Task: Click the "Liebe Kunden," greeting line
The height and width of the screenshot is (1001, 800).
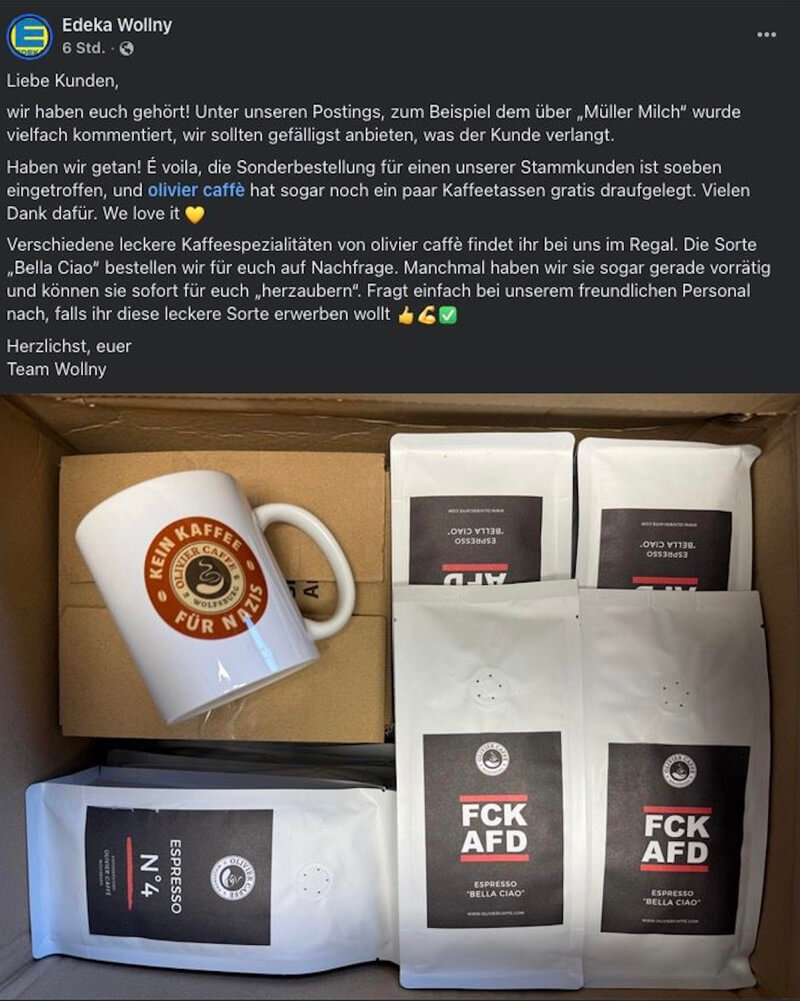Action: pos(63,81)
